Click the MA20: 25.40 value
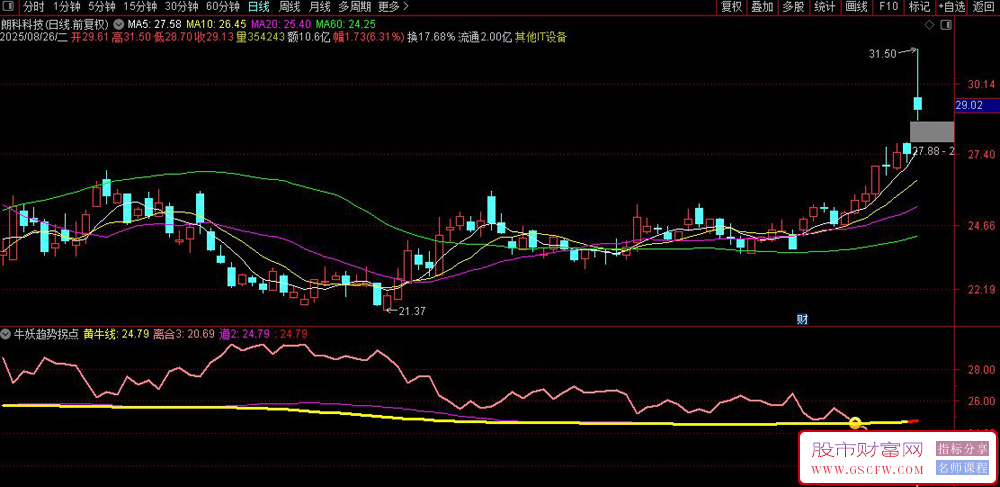 pyautogui.click(x=280, y=24)
